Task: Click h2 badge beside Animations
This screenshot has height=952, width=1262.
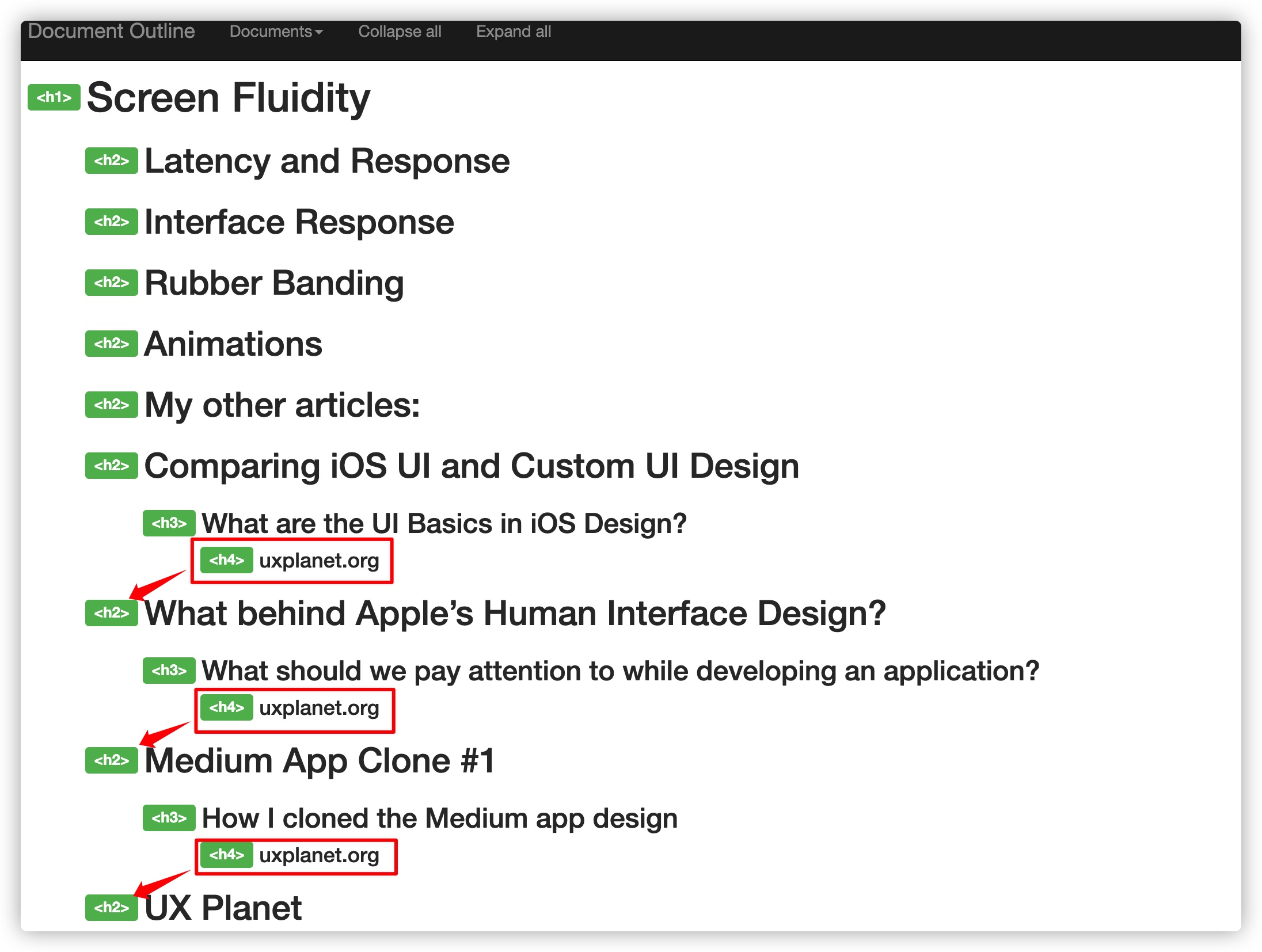Action: [x=112, y=344]
